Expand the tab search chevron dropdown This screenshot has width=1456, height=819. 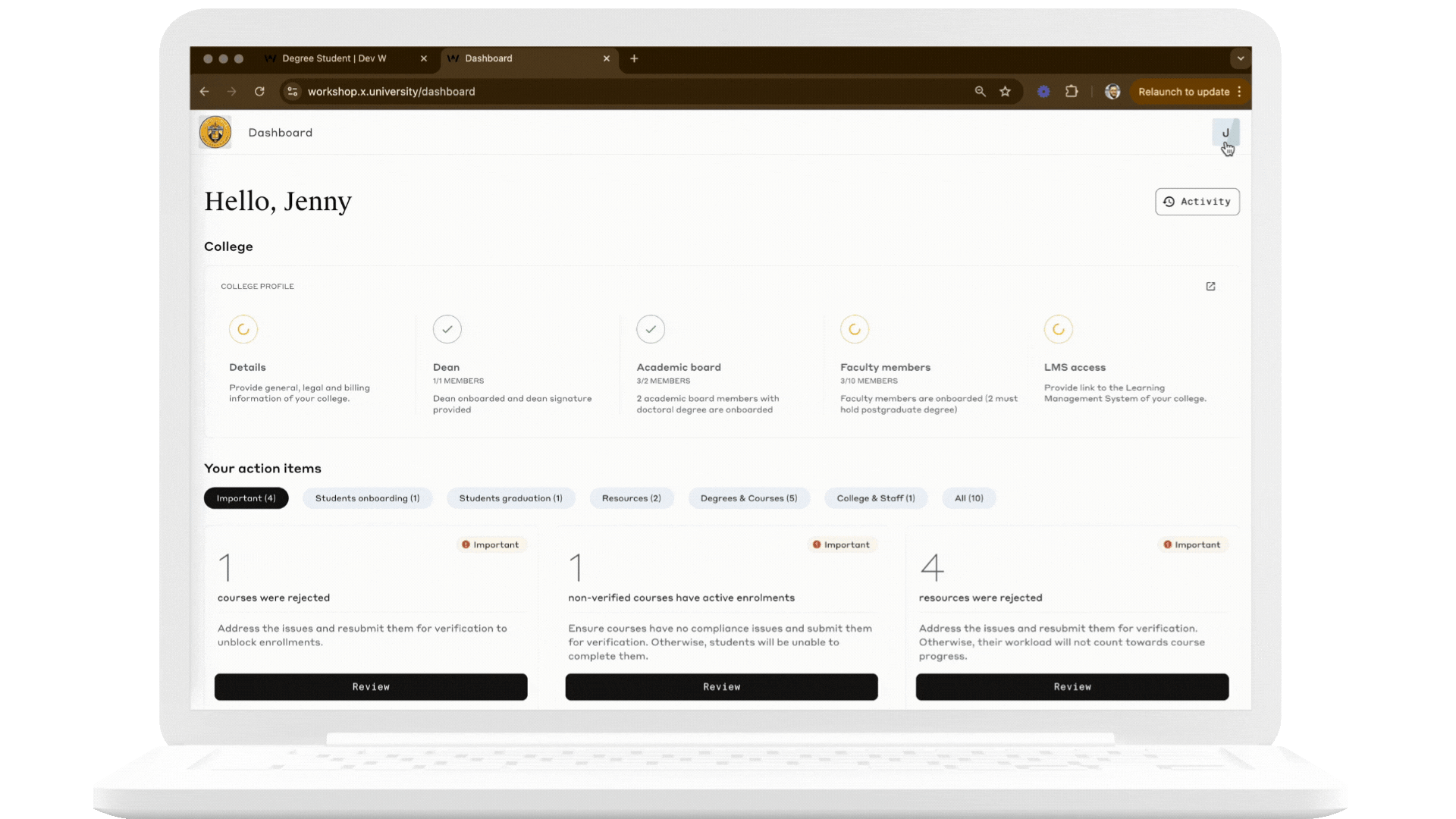coord(1241,58)
